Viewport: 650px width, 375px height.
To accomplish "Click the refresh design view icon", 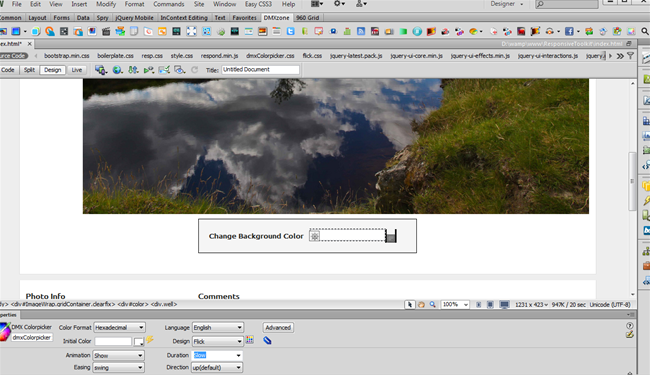I will 194,70.
